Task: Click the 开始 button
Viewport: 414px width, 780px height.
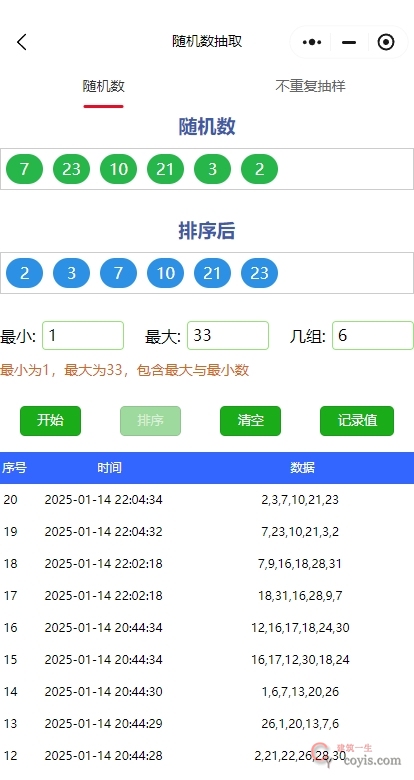Action: 50,421
